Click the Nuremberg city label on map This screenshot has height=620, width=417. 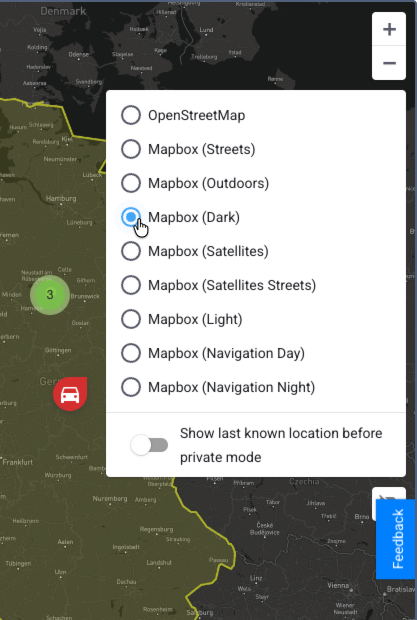pos(110,499)
